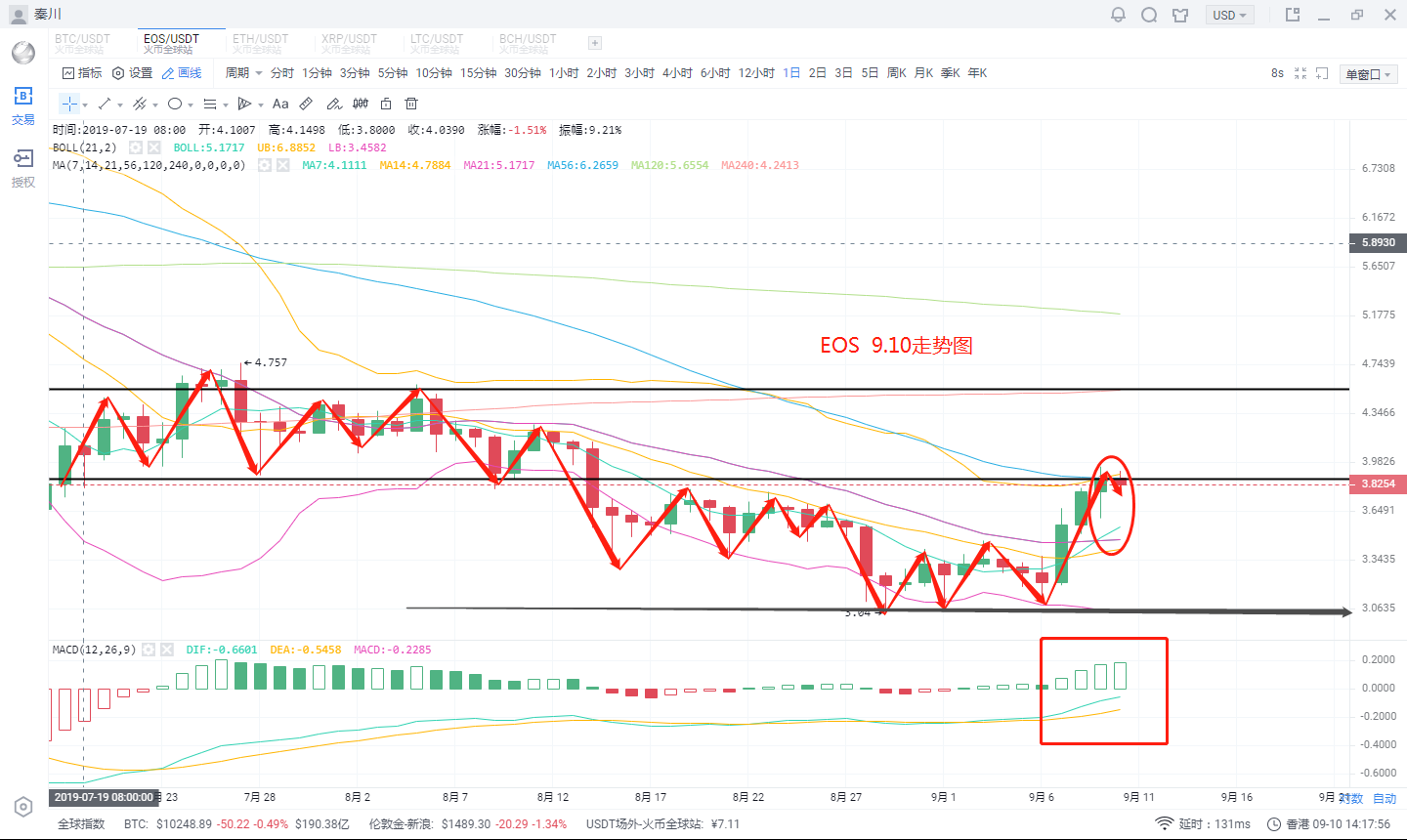The height and width of the screenshot is (840, 1407).
Task: Select the 4小时 timeframe
Action: click(x=677, y=73)
